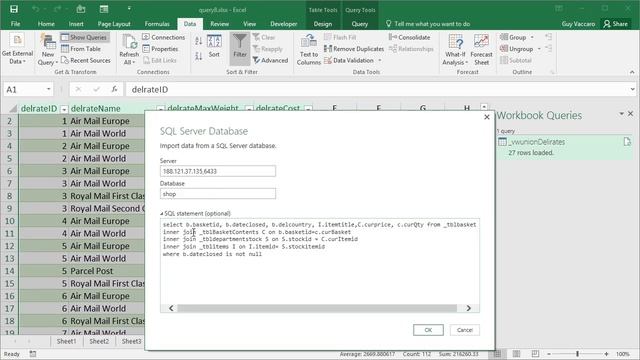
Task: Click Consolidate button
Action: pos(409,37)
